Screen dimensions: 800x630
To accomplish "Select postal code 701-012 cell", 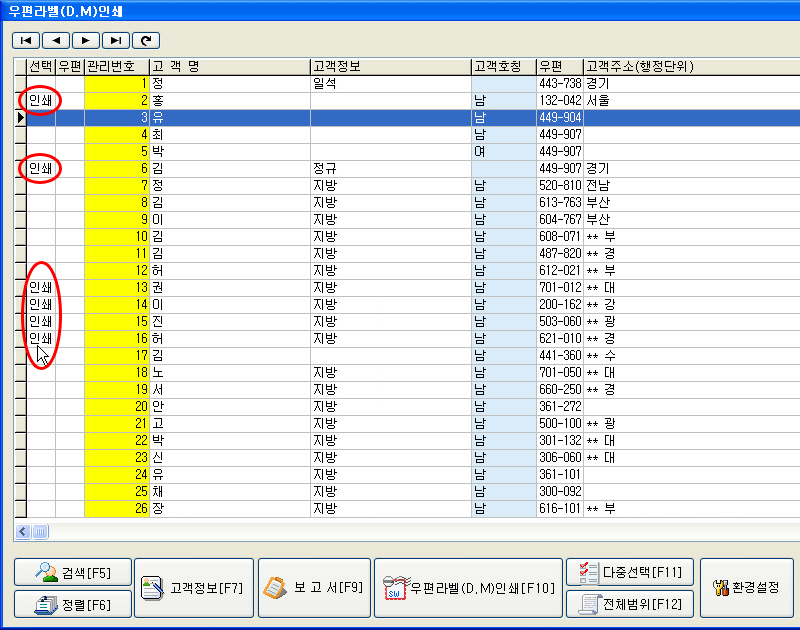I will click(560, 288).
